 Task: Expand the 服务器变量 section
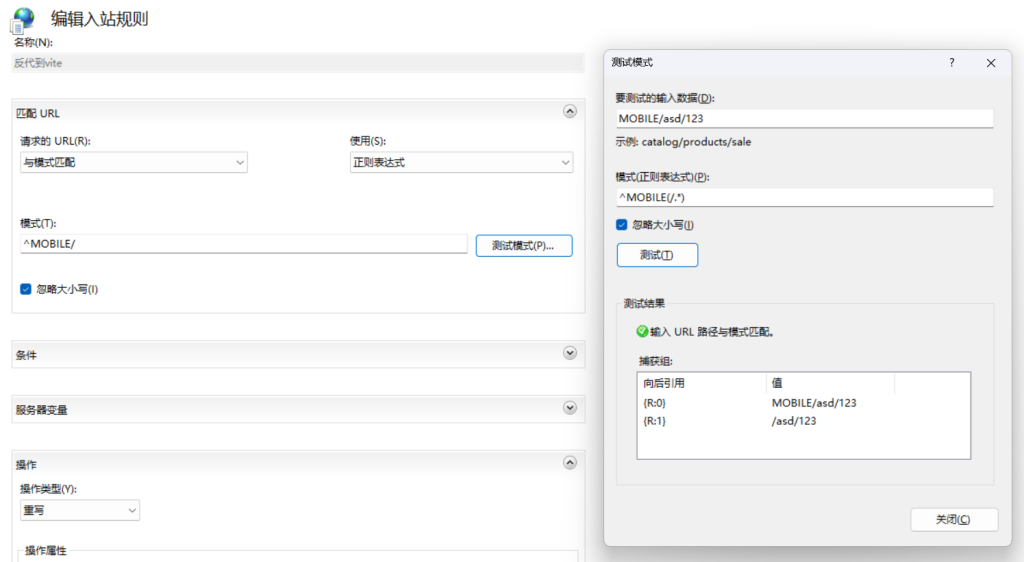point(570,408)
